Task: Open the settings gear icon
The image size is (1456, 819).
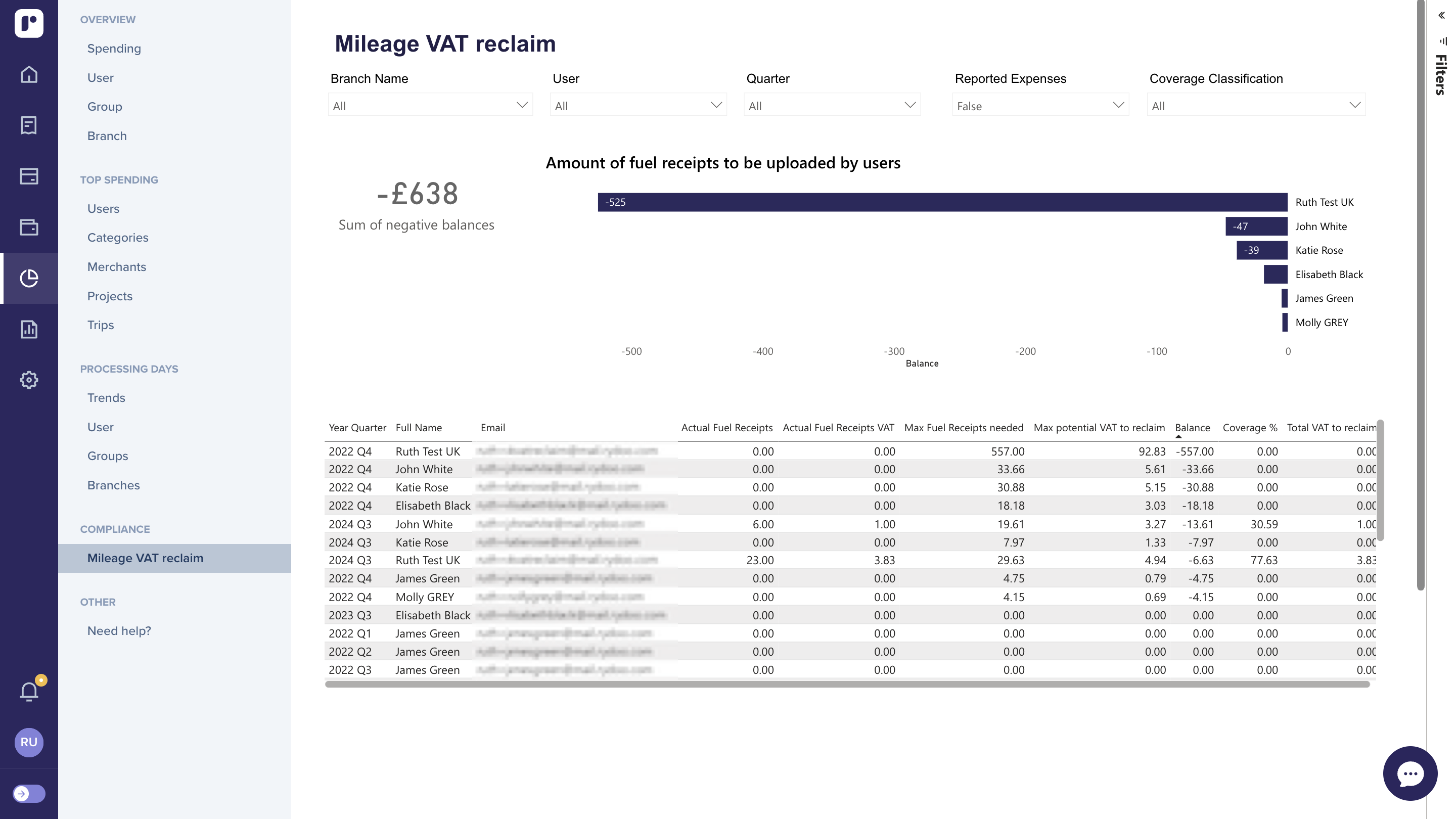Action: click(x=29, y=380)
